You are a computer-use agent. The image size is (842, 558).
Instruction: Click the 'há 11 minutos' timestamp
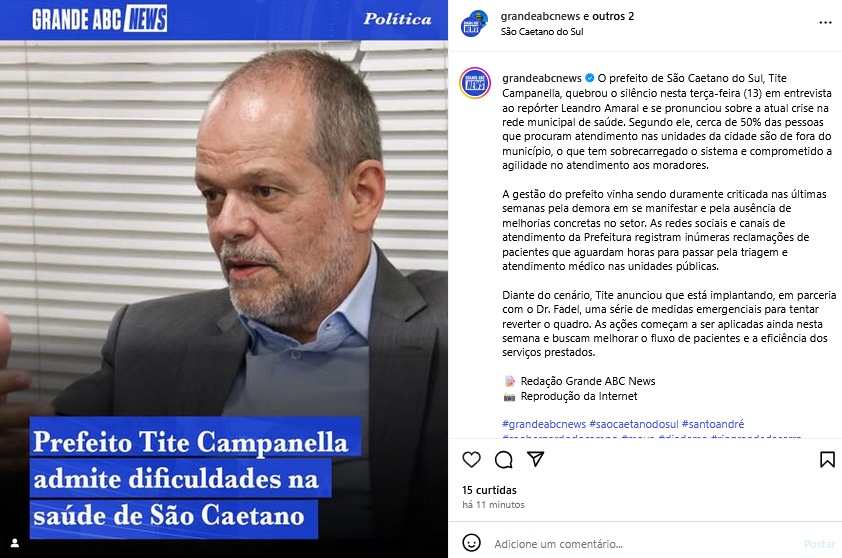coord(493,505)
